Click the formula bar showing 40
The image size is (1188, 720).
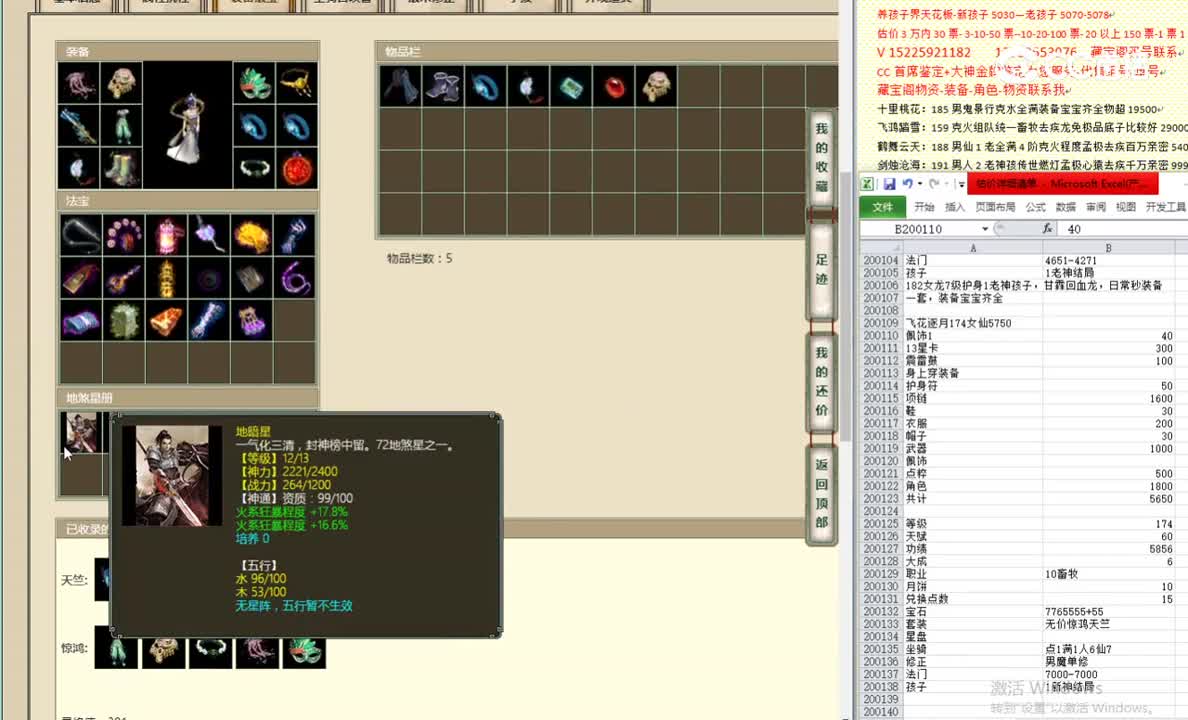click(1123, 229)
